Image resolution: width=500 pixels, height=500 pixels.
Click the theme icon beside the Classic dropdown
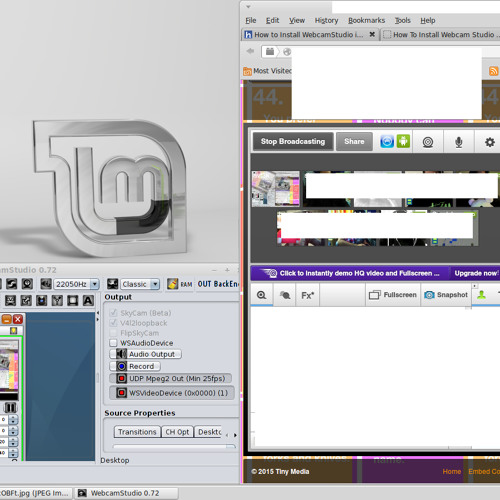click(113, 284)
